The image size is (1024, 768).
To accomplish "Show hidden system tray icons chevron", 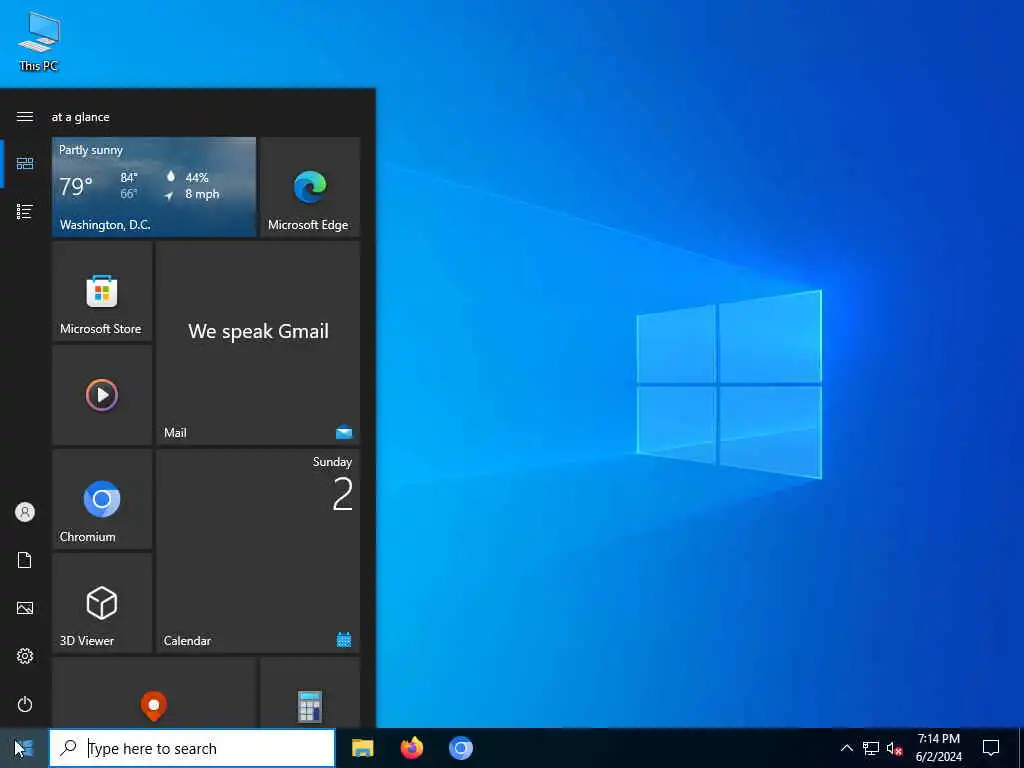I will pyautogui.click(x=846, y=748).
